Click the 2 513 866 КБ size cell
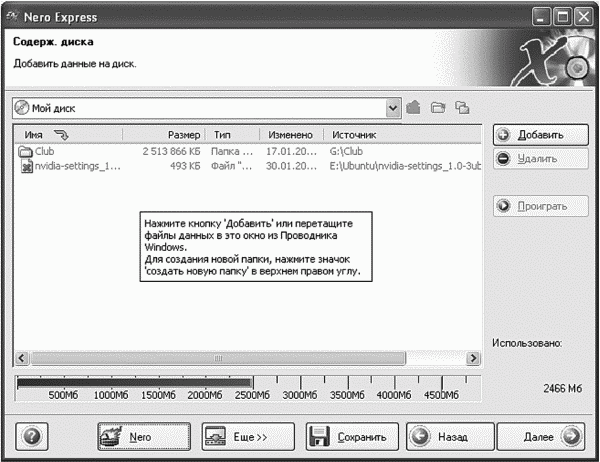Image resolution: width=600 pixels, height=462 pixels. tap(171, 151)
